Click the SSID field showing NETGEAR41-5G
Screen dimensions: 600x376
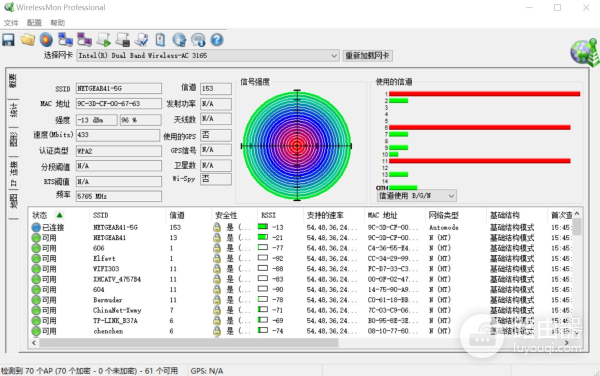tap(119, 88)
